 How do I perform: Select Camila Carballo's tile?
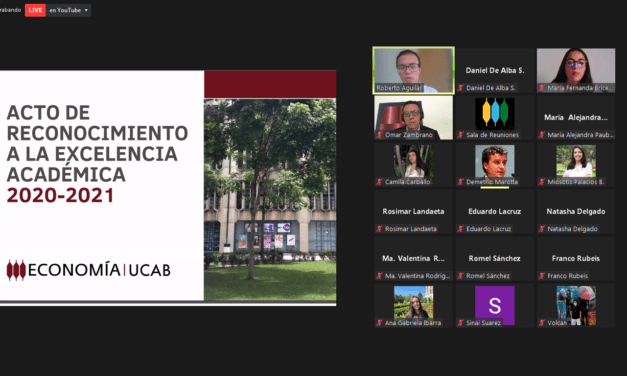[x=413, y=164]
